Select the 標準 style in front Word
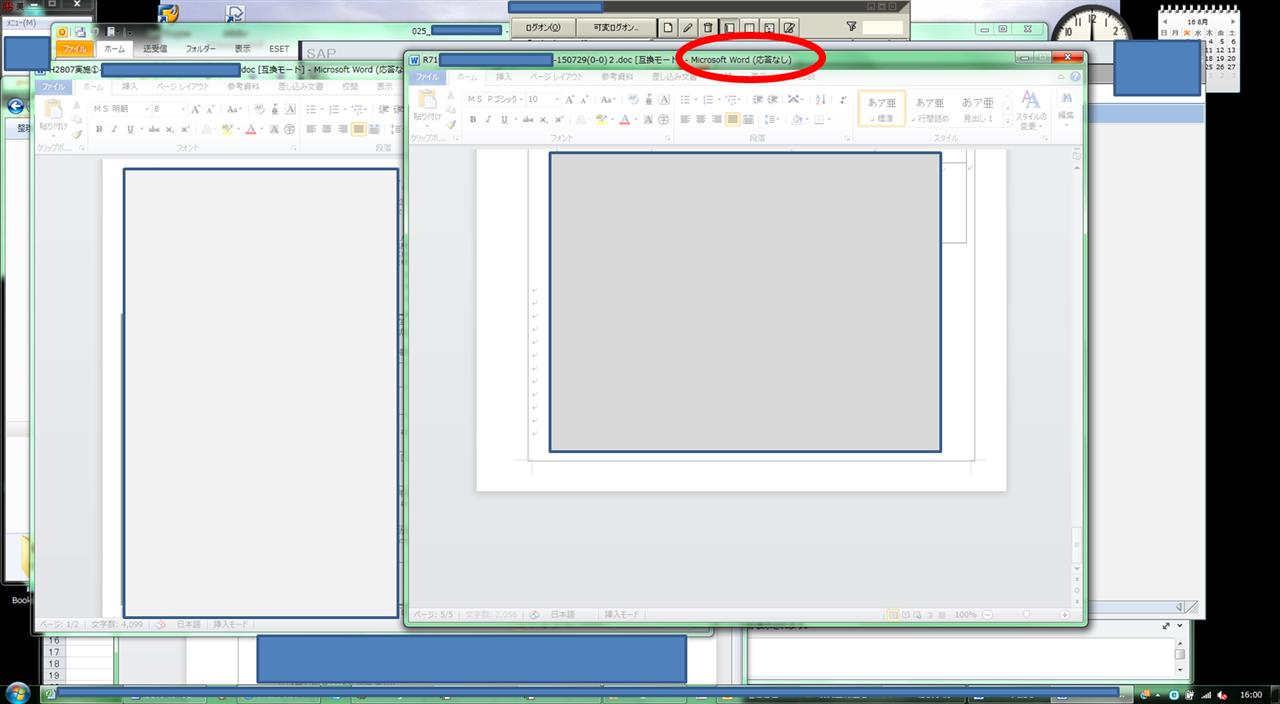This screenshot has width=1280, height=704. pyautogui.click(x=881, y=108)
